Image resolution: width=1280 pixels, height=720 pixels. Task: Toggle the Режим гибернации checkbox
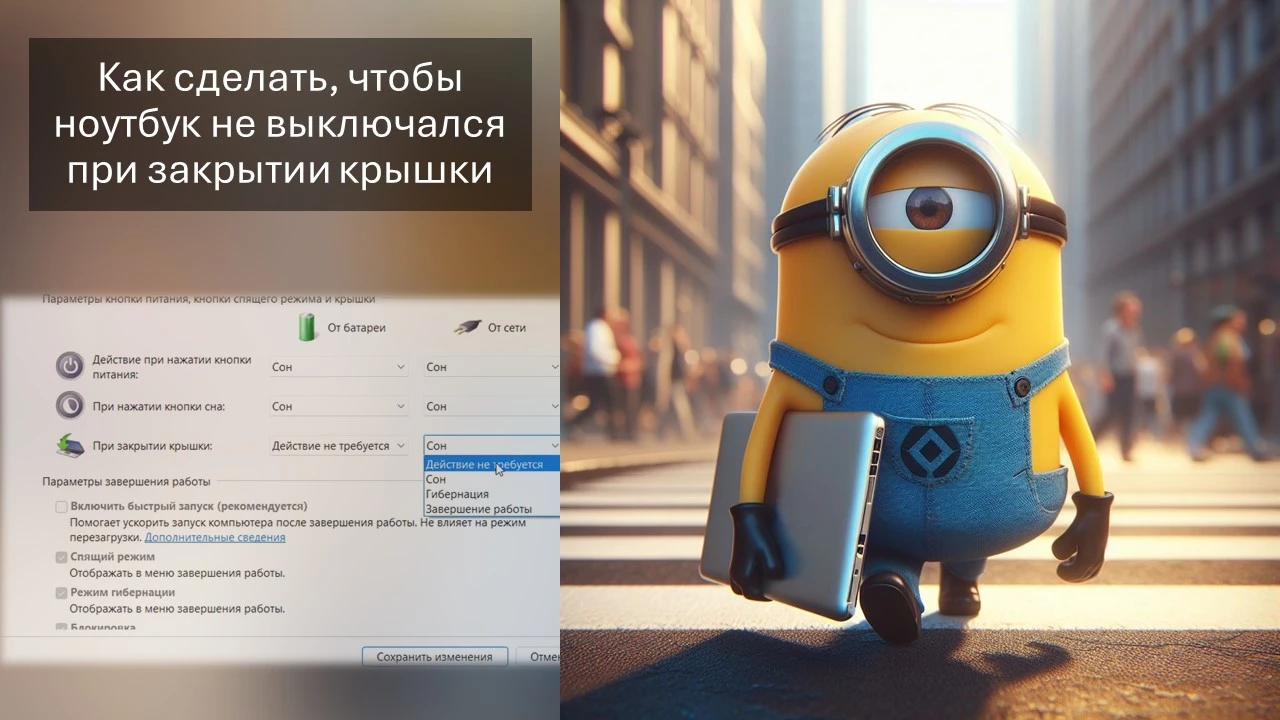(x=62, y=593)
